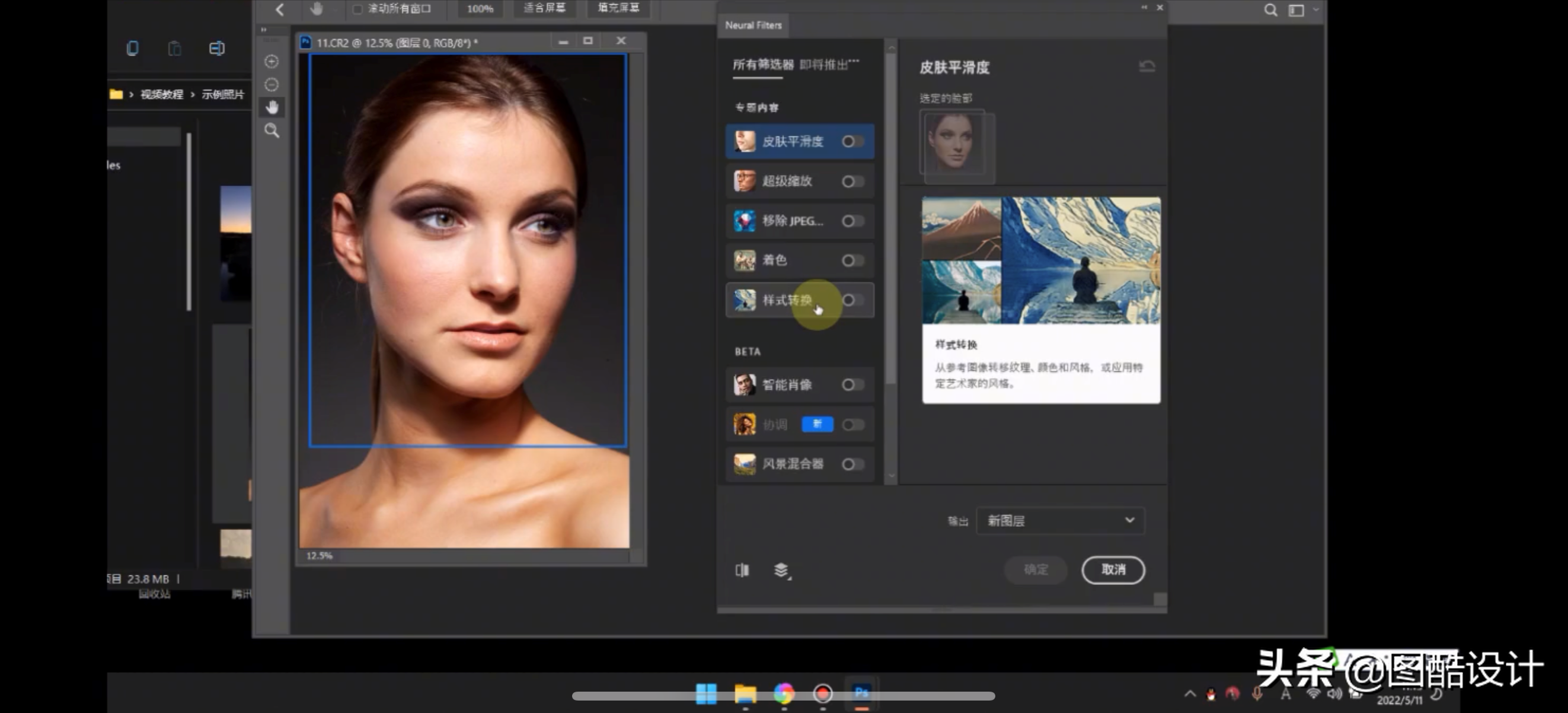Click the 取消 button

(x=1113, y=571)
